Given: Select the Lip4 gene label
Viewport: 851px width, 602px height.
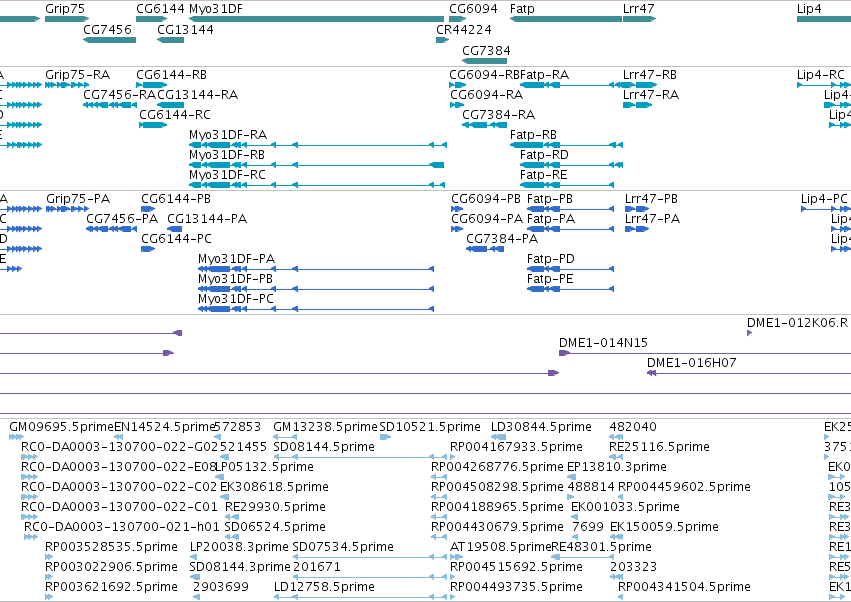Looking at the screenshot, I should point(809,9).
